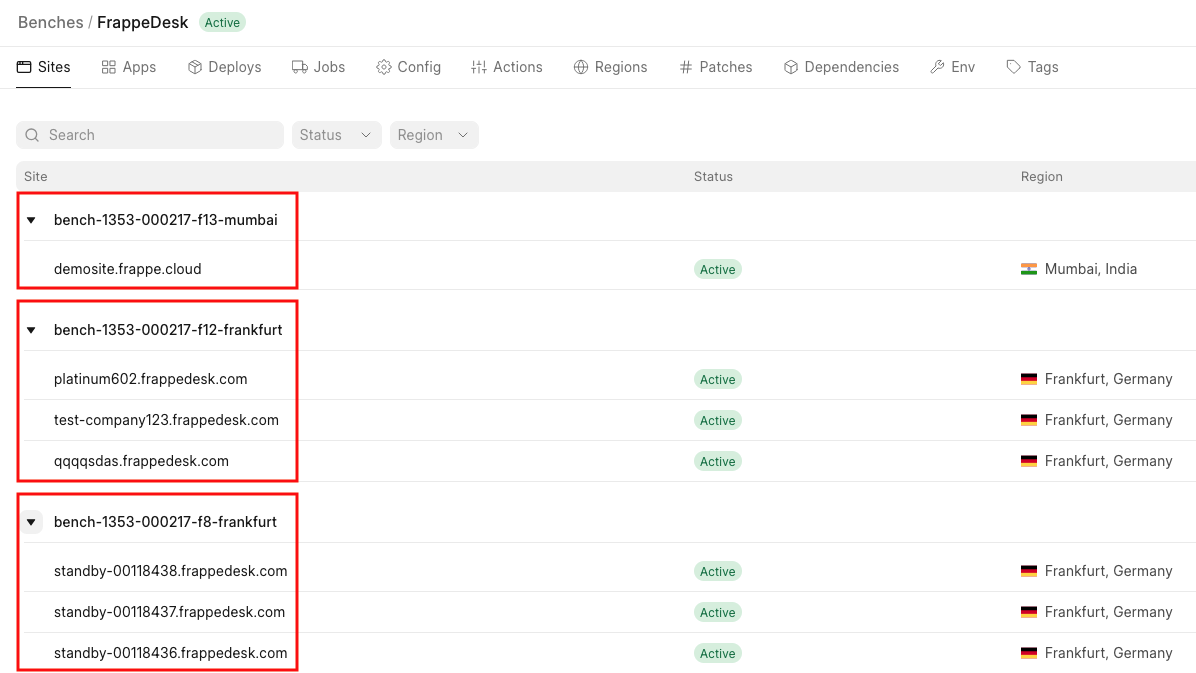Image resolution: width=1196 pixels, height=673 pixels.
Task: Click the Germany flag in the qqqqsdas row
Action: (x=1029, y=461)
